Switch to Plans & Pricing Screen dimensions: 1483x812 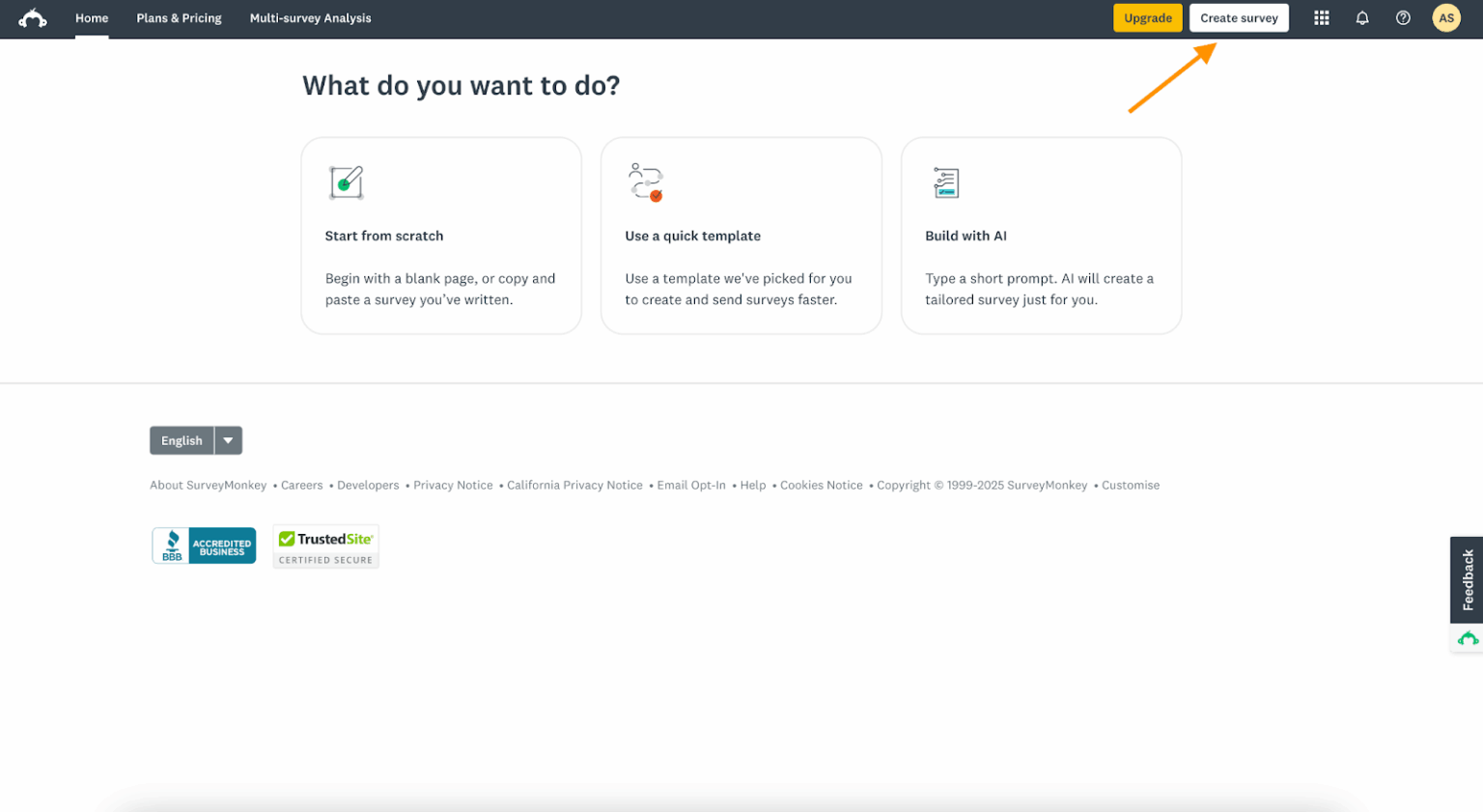(179, 17)
